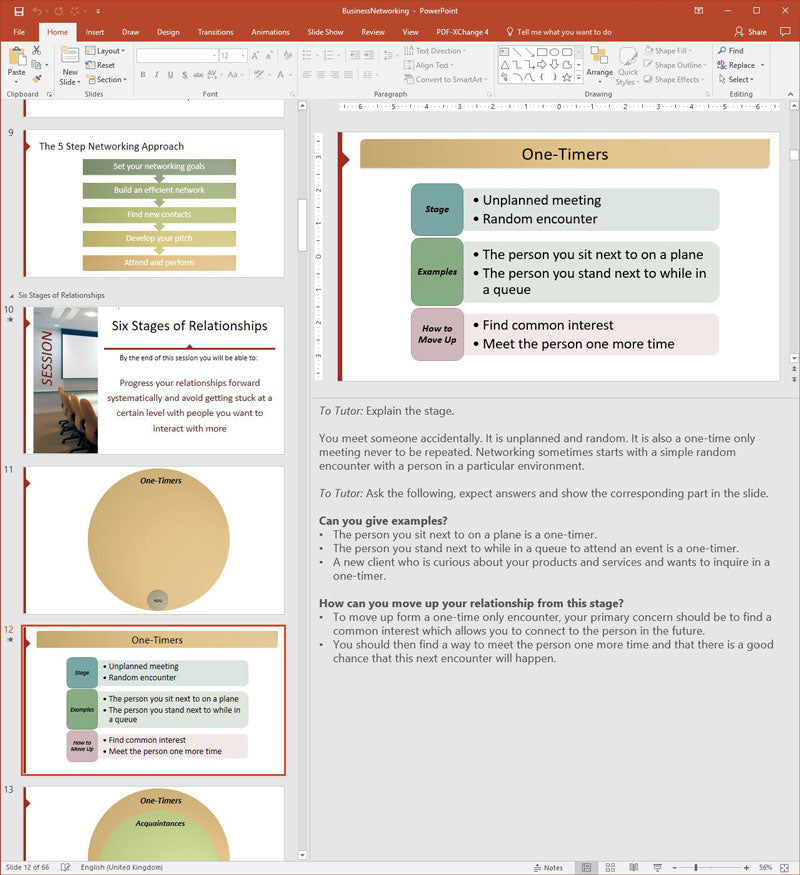Toggle Center paragraph alignment

(321, 75)
